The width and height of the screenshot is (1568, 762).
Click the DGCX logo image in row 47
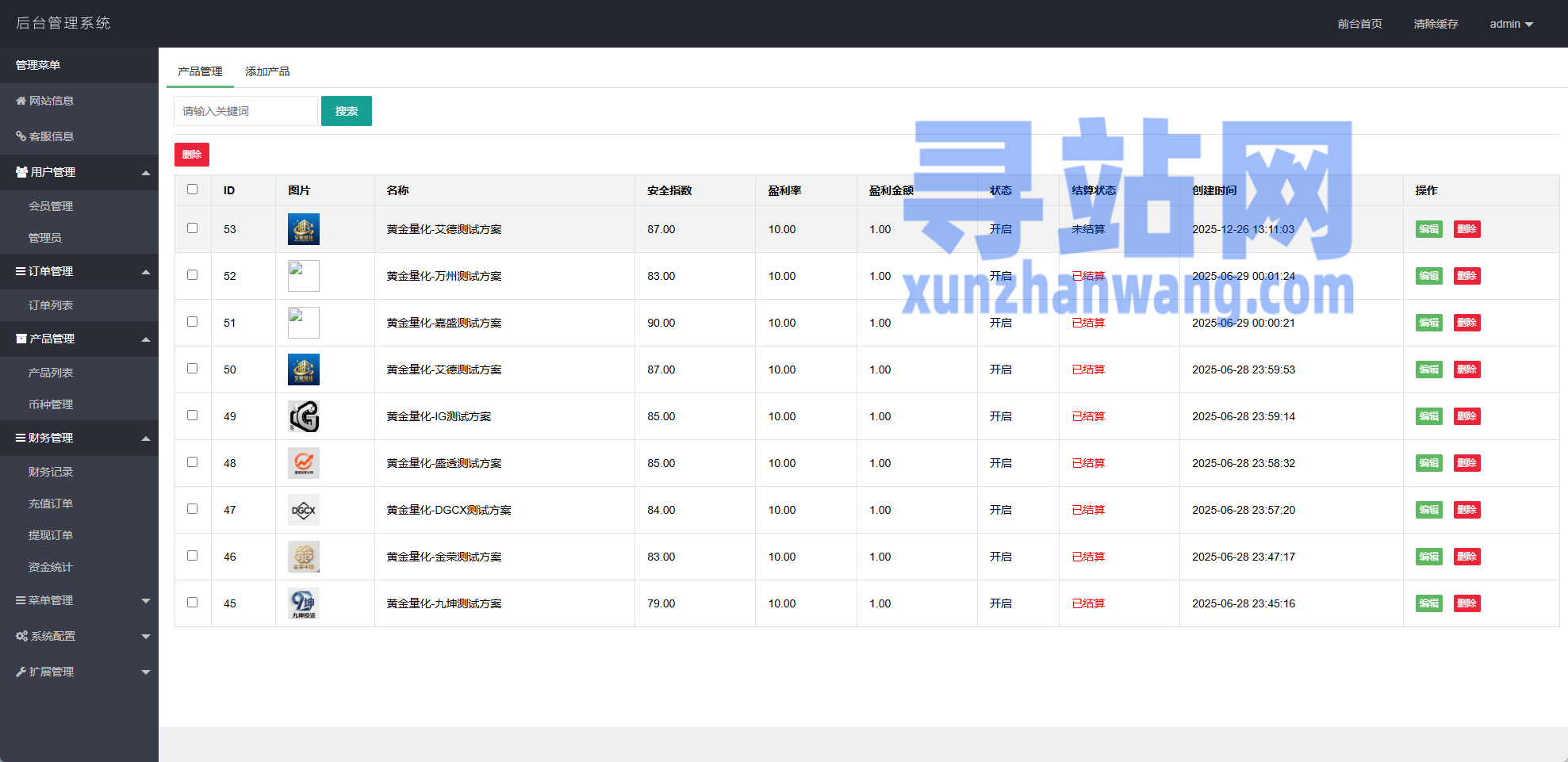[303, 510]
